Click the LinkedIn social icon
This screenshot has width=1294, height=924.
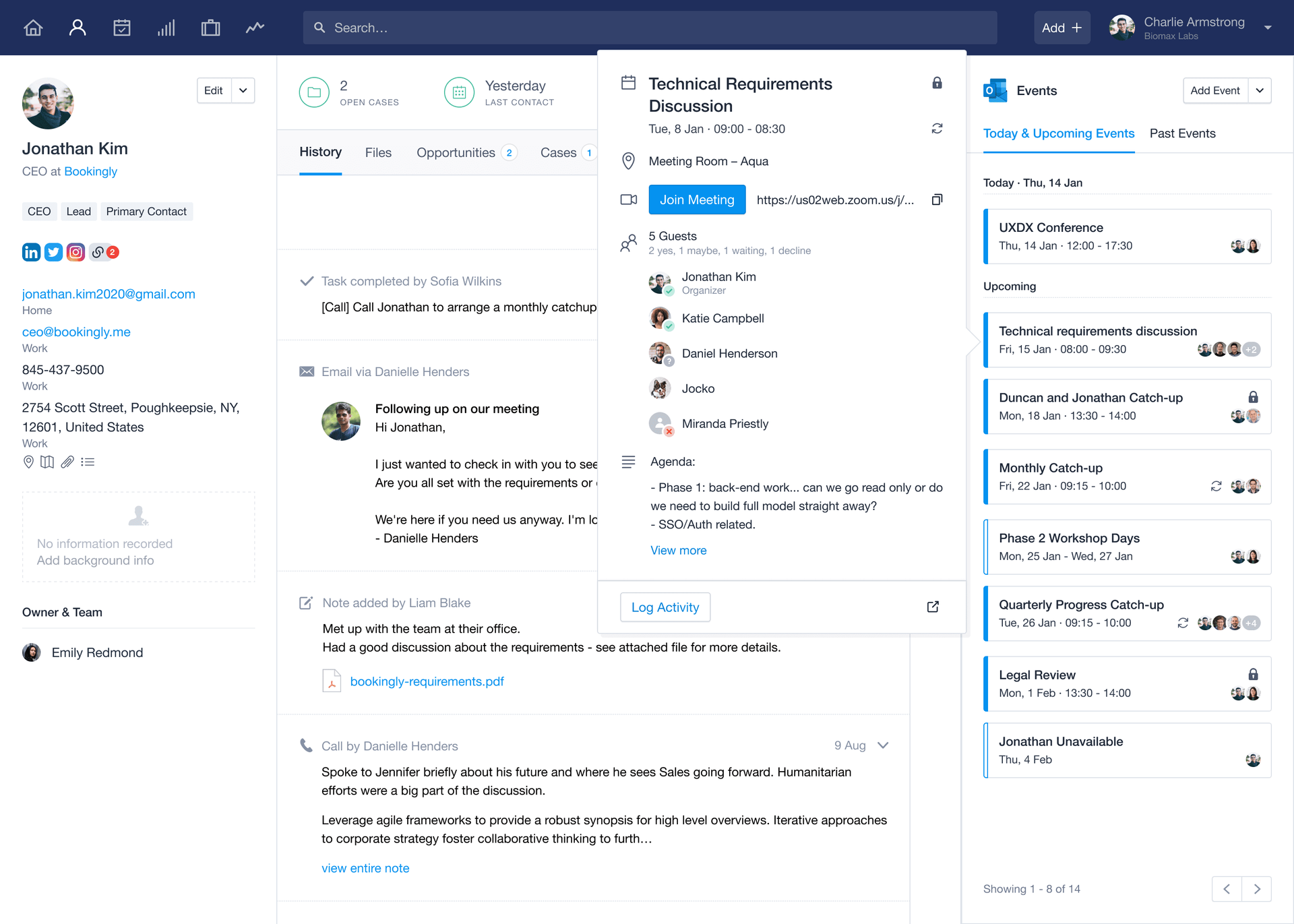tap(31, 252)
